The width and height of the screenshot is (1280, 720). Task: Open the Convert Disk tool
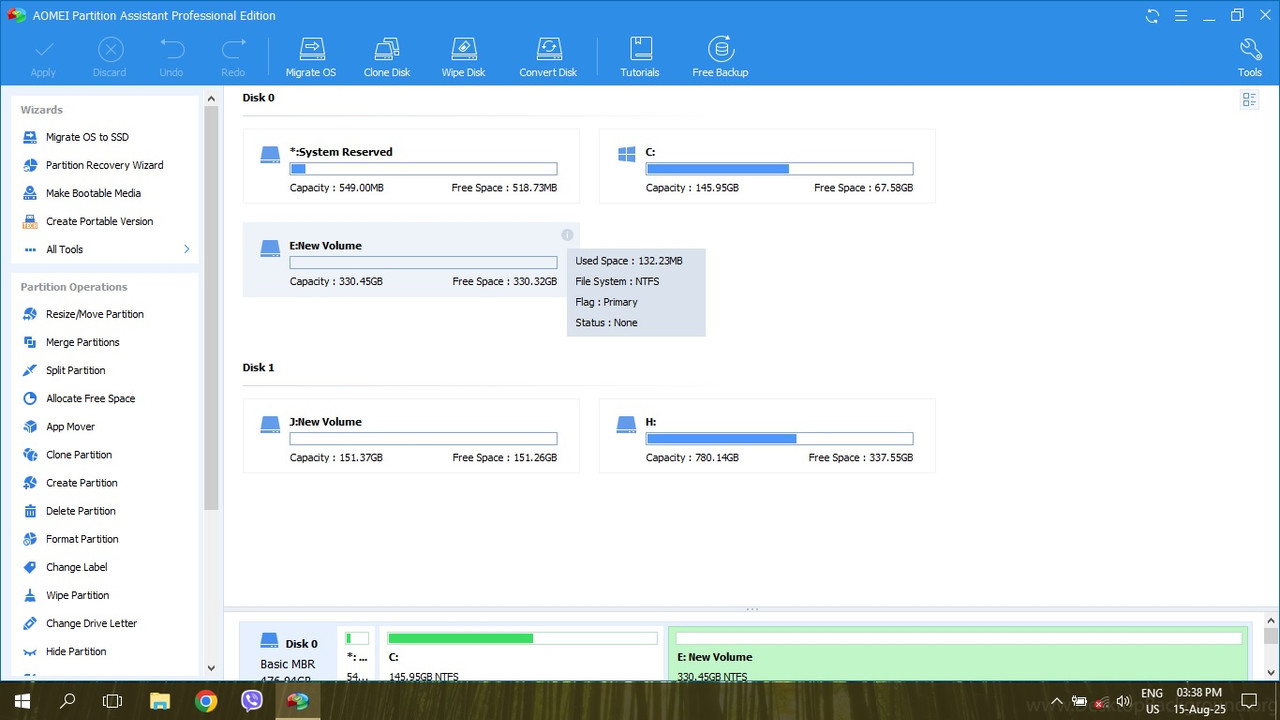pos(548,57)
